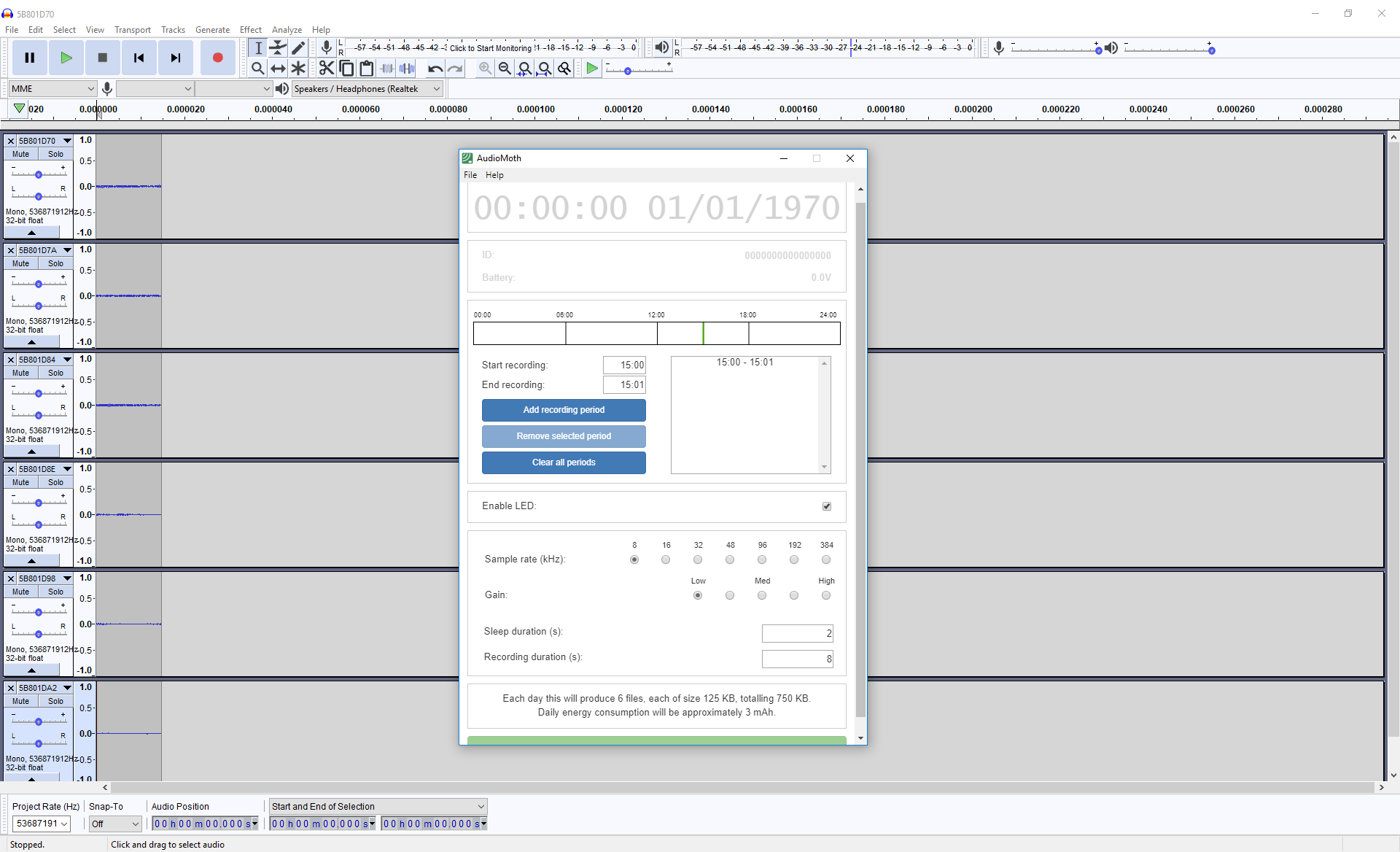Click the Recording duration input field

798,659
